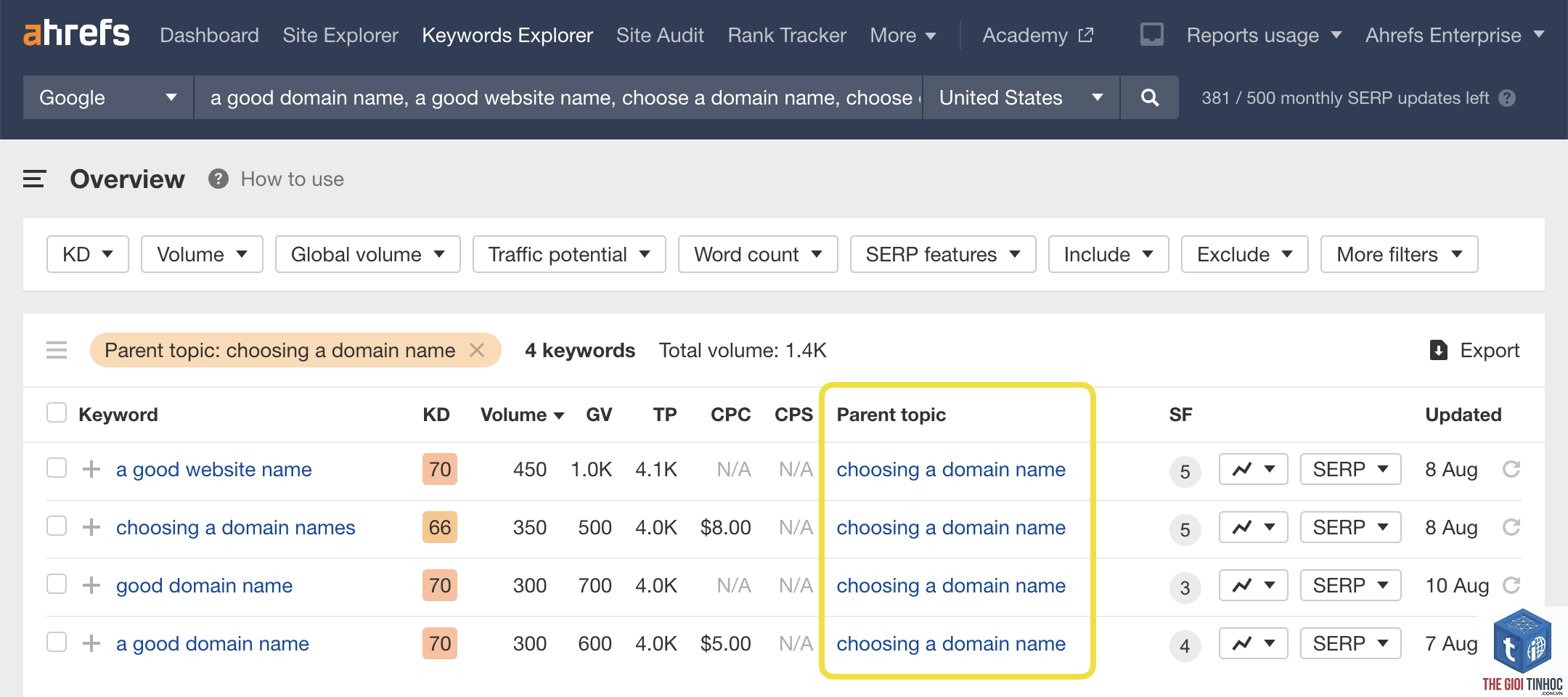1568x697 pixels.
Task: Open More filters dropdown
Action: pos(1400,254)
